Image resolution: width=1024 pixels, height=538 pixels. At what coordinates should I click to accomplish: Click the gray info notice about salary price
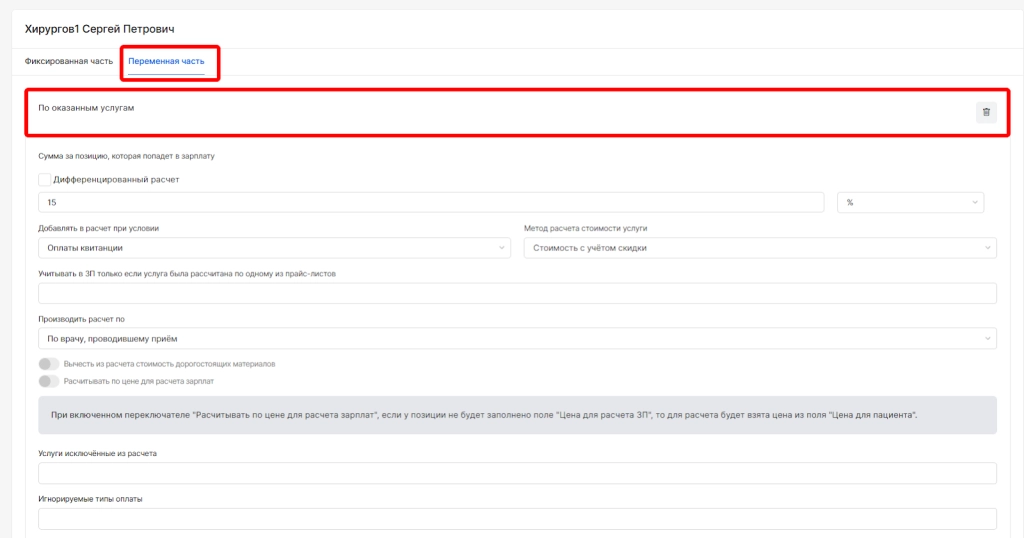[516, 414]
